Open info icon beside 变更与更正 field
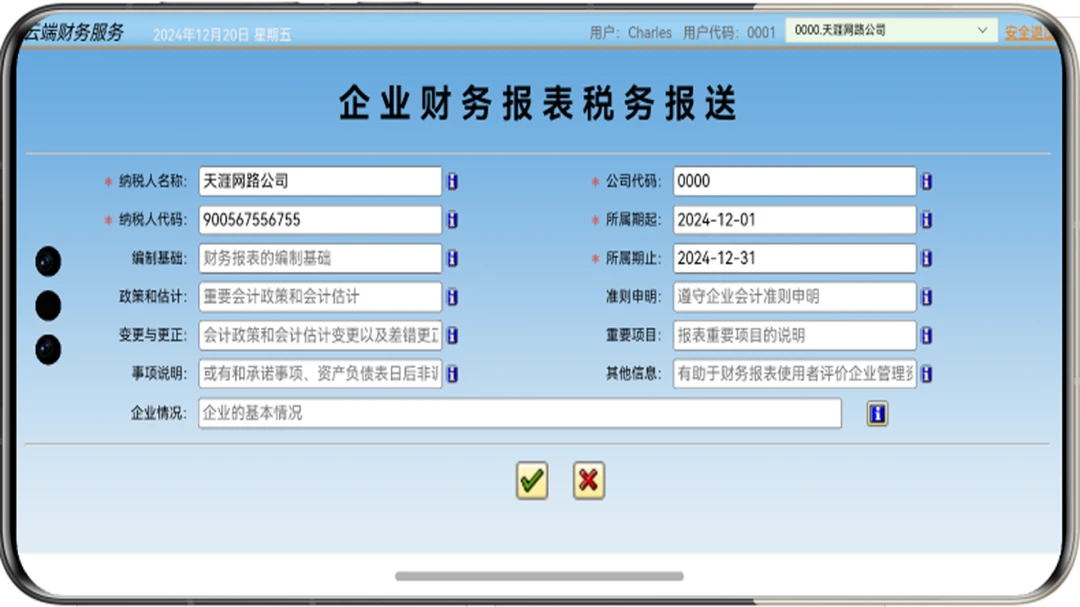This screenshot has height=607, width=1080. (453, 336)
